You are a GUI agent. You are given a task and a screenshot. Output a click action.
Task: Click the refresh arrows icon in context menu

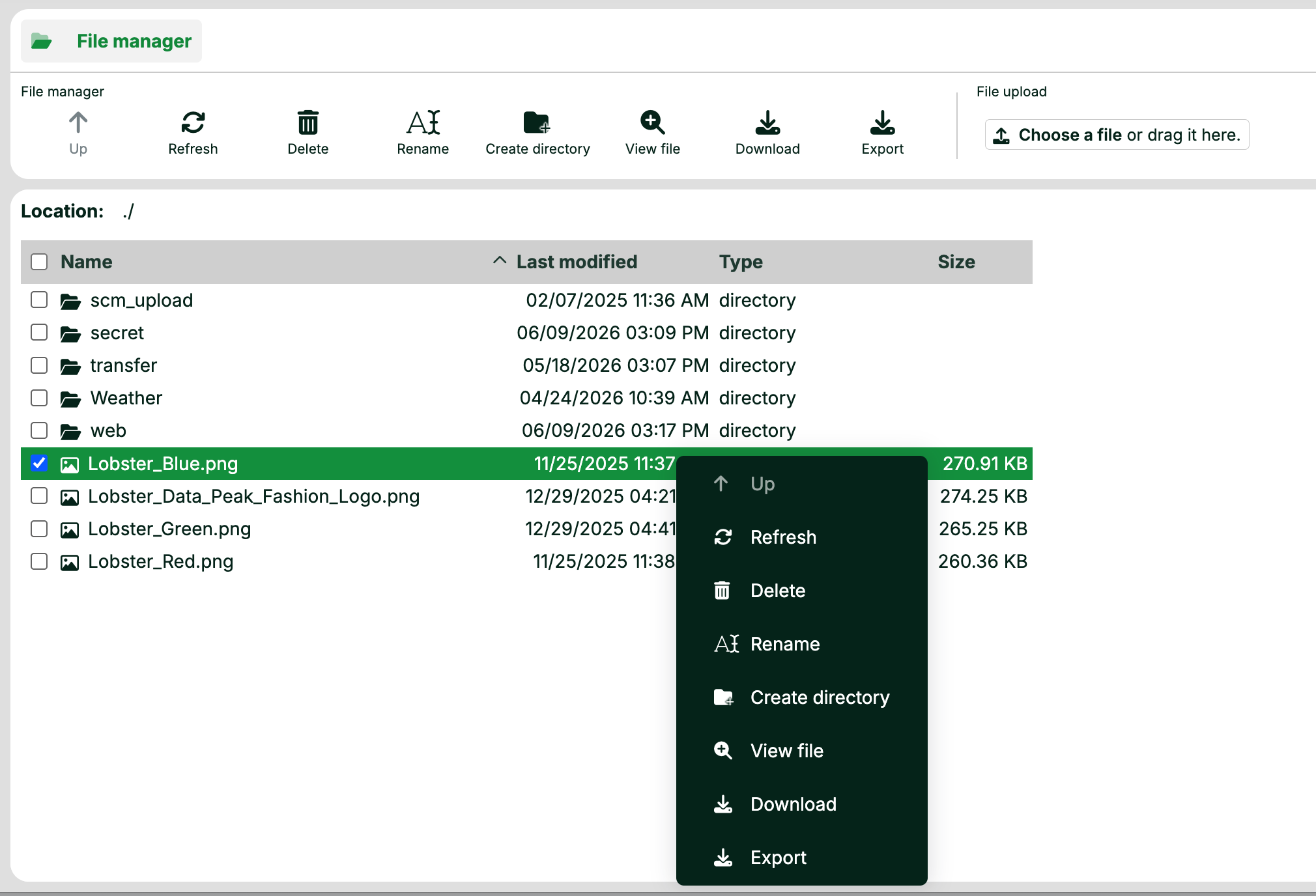click(x=723, y=537)
